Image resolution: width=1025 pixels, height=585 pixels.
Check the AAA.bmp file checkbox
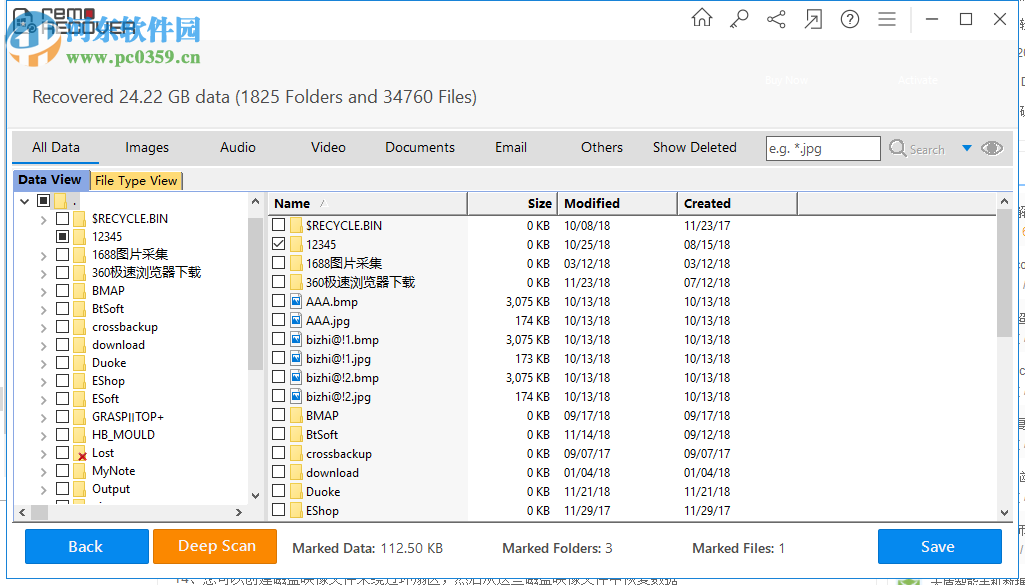pyautogui.click(x=278, y=301)
